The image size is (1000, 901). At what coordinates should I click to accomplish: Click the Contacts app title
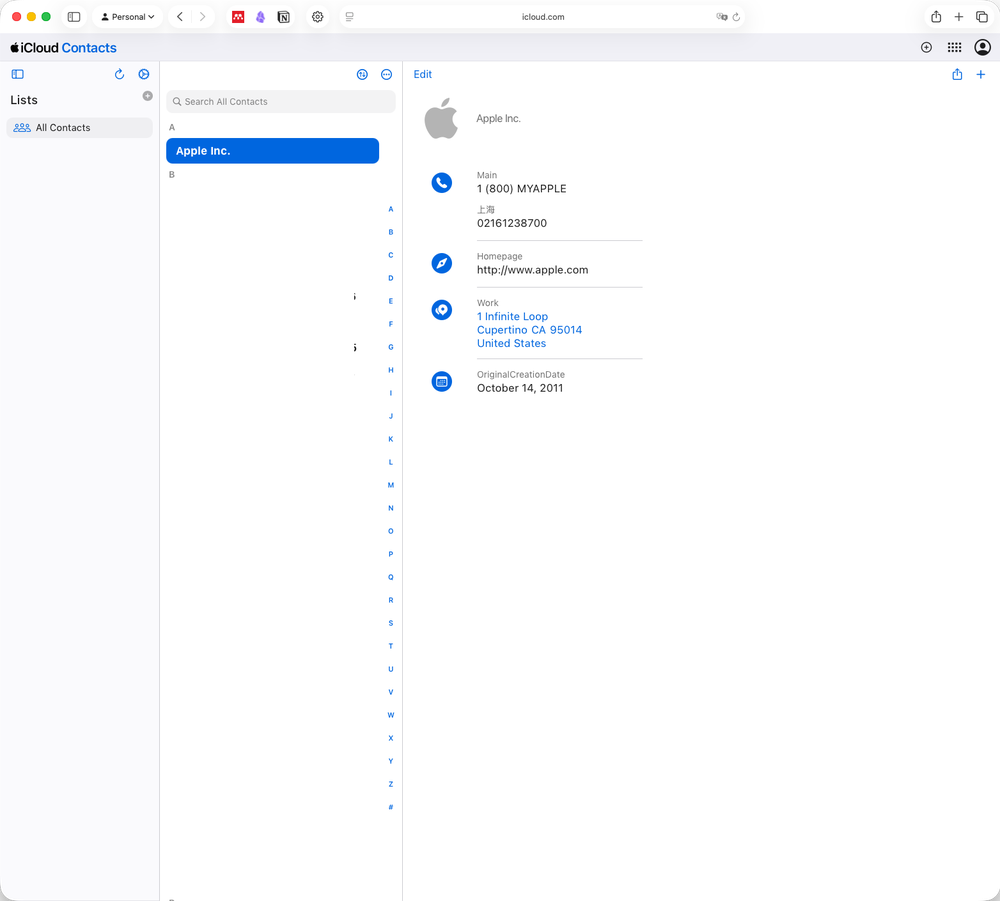tap(89, 48)
